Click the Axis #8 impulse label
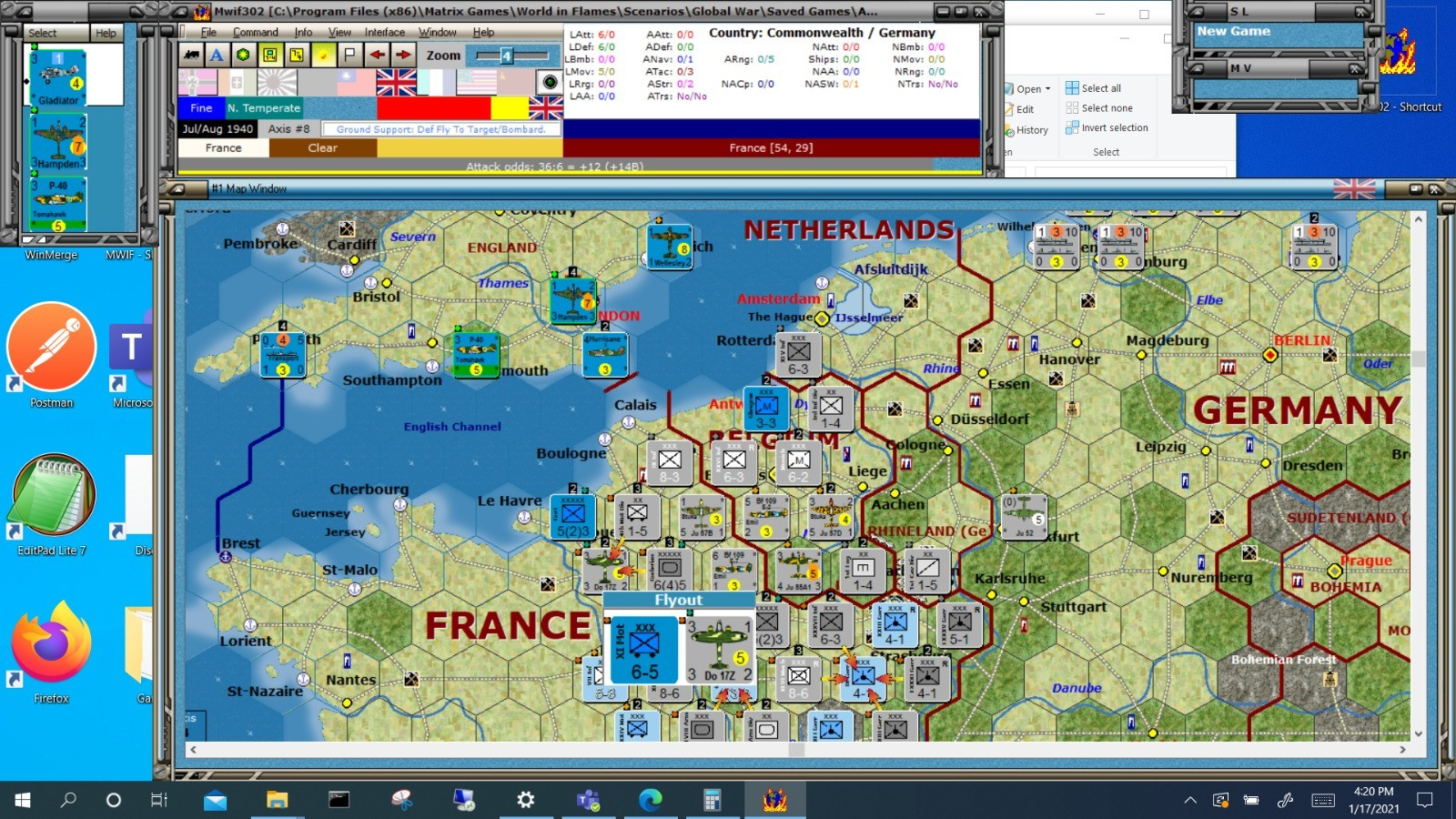This screenshot has width=1456, height=819. (288, 128)
